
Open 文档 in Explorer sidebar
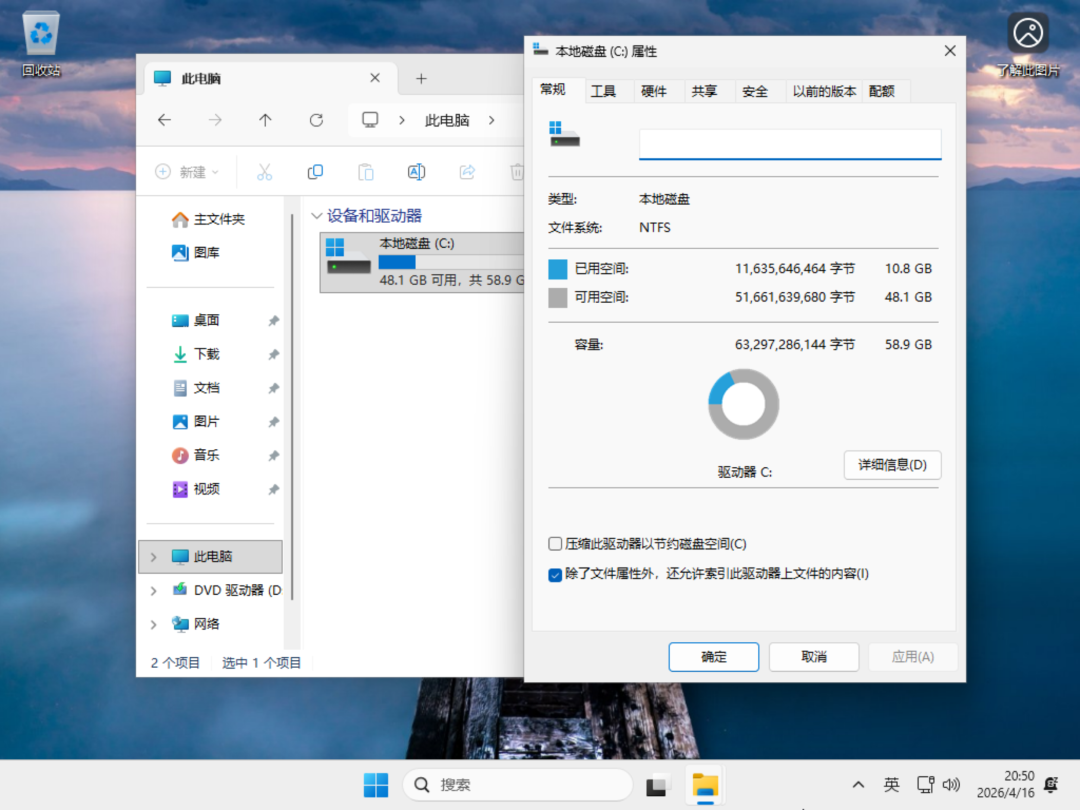[196, 388]
